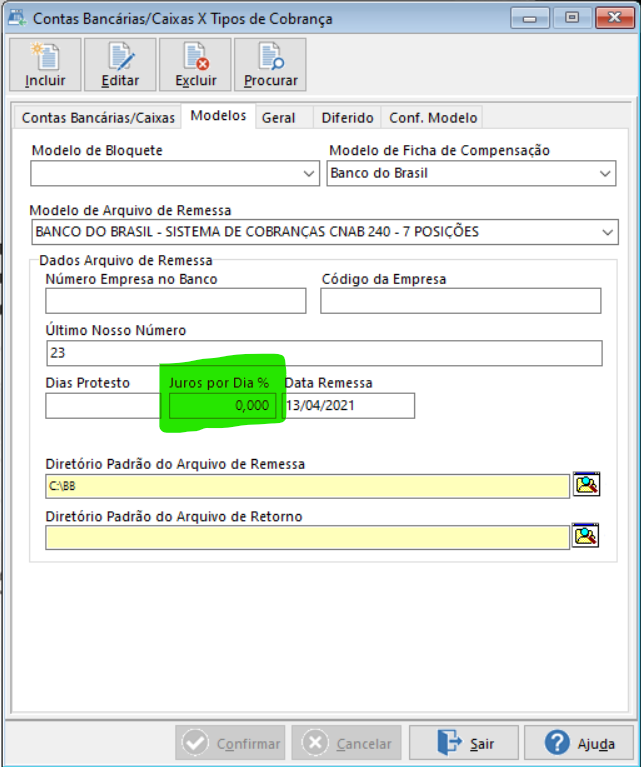Screen dimensions: 641x767
Task: Expand Modelo de Arquivo de Remessa dropdown
Action: (x=607, y=232)
